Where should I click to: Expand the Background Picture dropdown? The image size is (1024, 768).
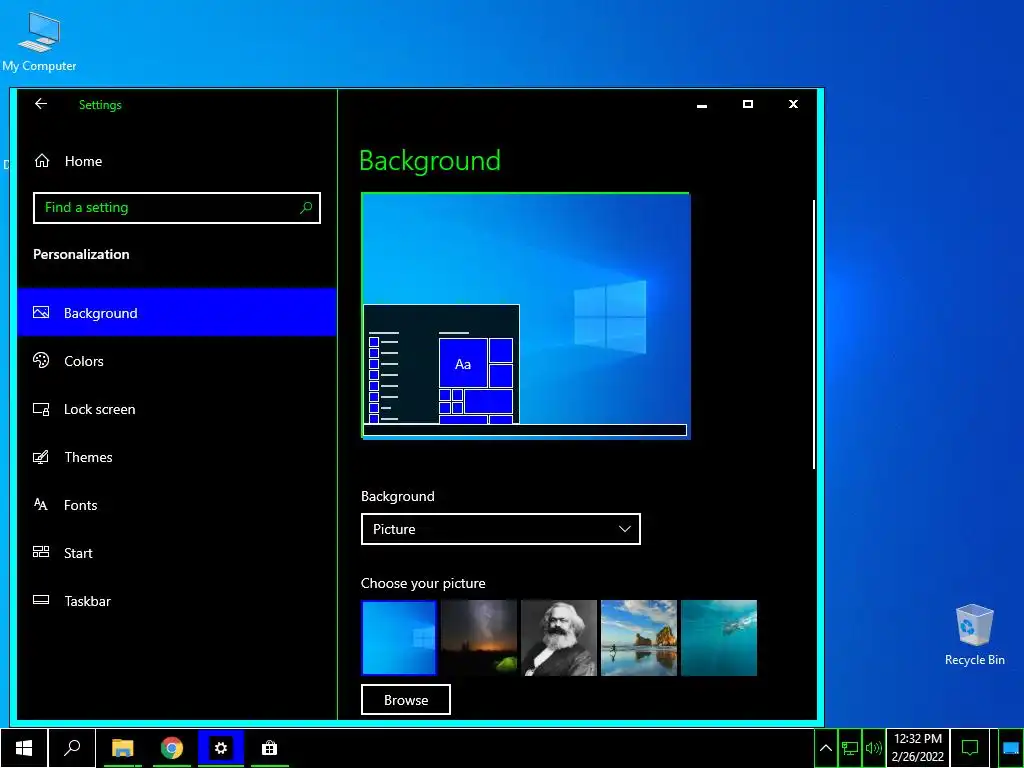tap(500, 529)
